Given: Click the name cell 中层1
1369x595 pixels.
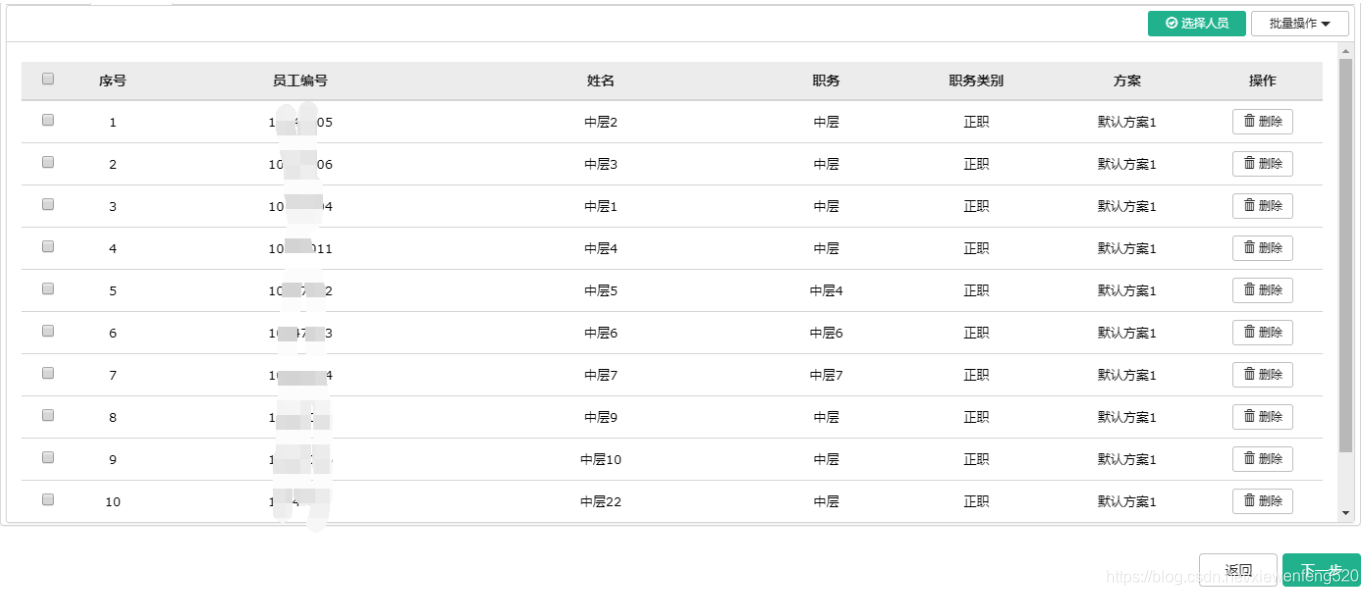Looking at the screenshot, I should 601,206.
